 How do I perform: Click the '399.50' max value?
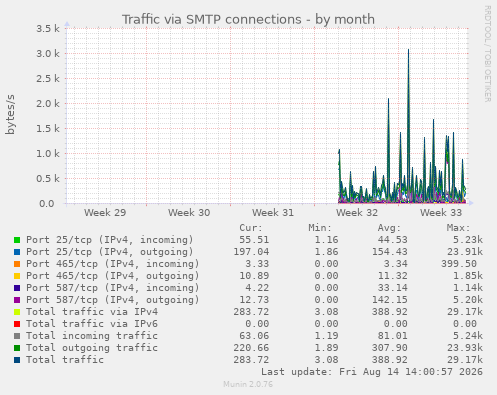pyautogui.click(x=459, y=264)
